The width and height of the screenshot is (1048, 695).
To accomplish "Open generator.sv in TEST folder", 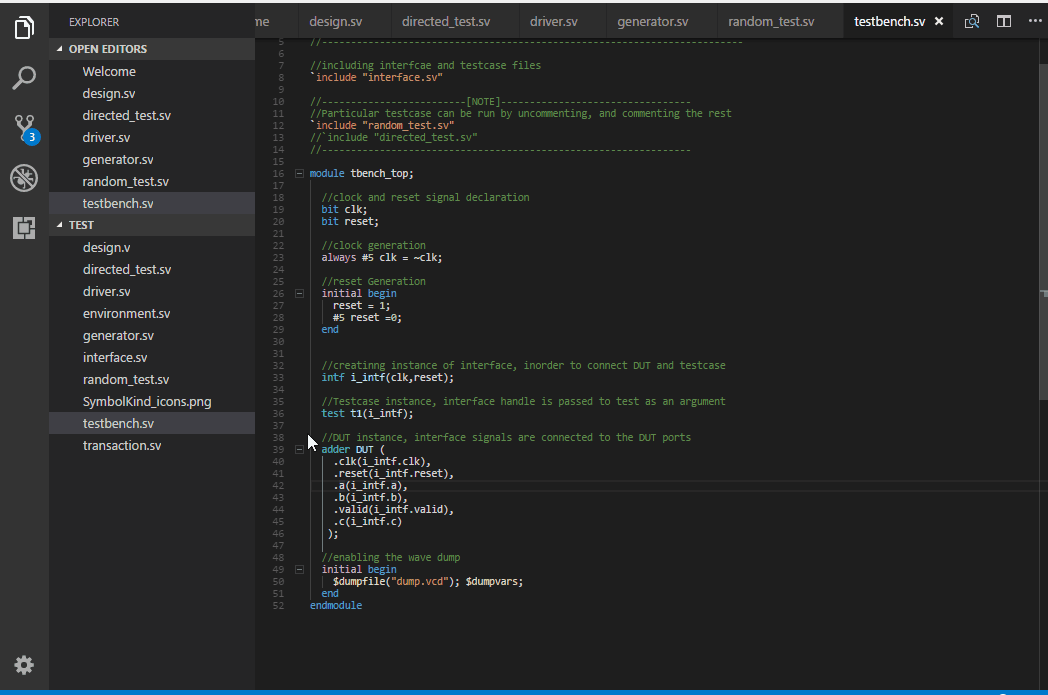I will point(152,335).
